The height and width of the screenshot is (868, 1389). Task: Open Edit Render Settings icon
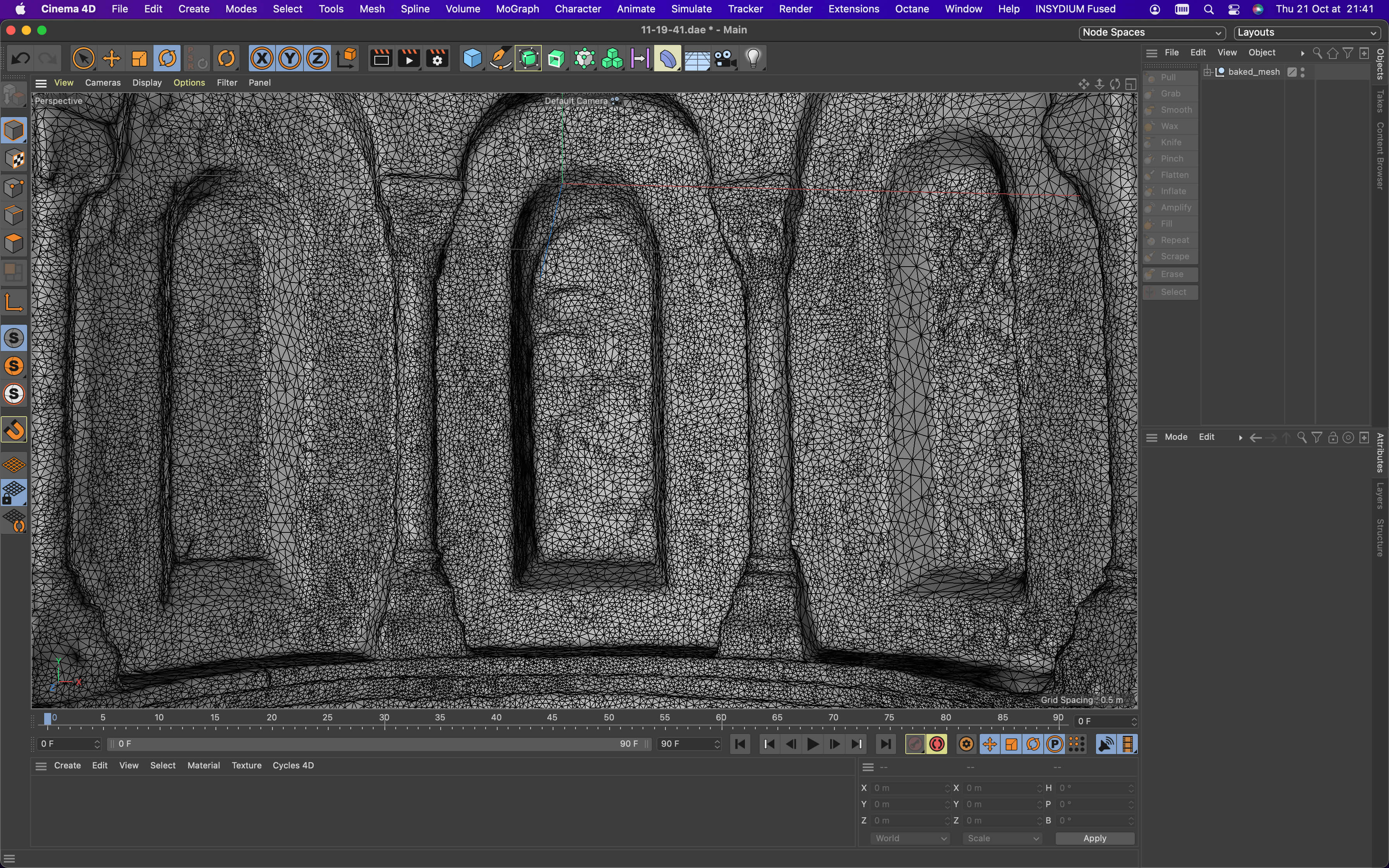[438, 59]
